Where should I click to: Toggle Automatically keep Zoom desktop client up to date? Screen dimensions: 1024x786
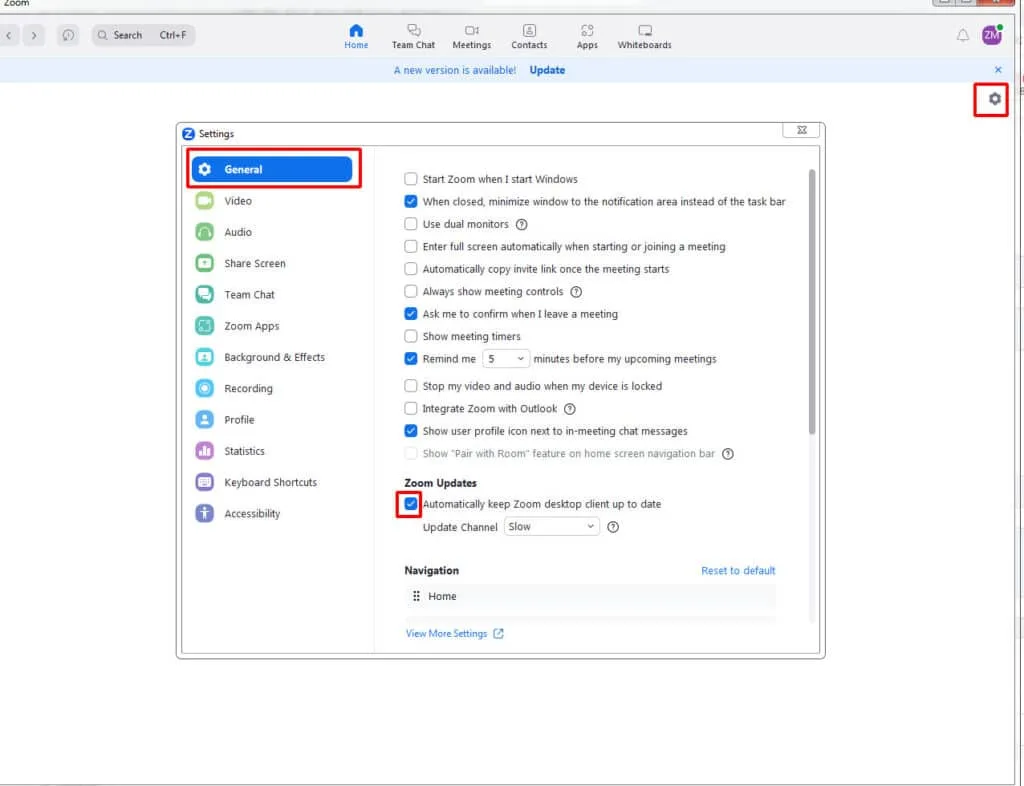[411, 504]
